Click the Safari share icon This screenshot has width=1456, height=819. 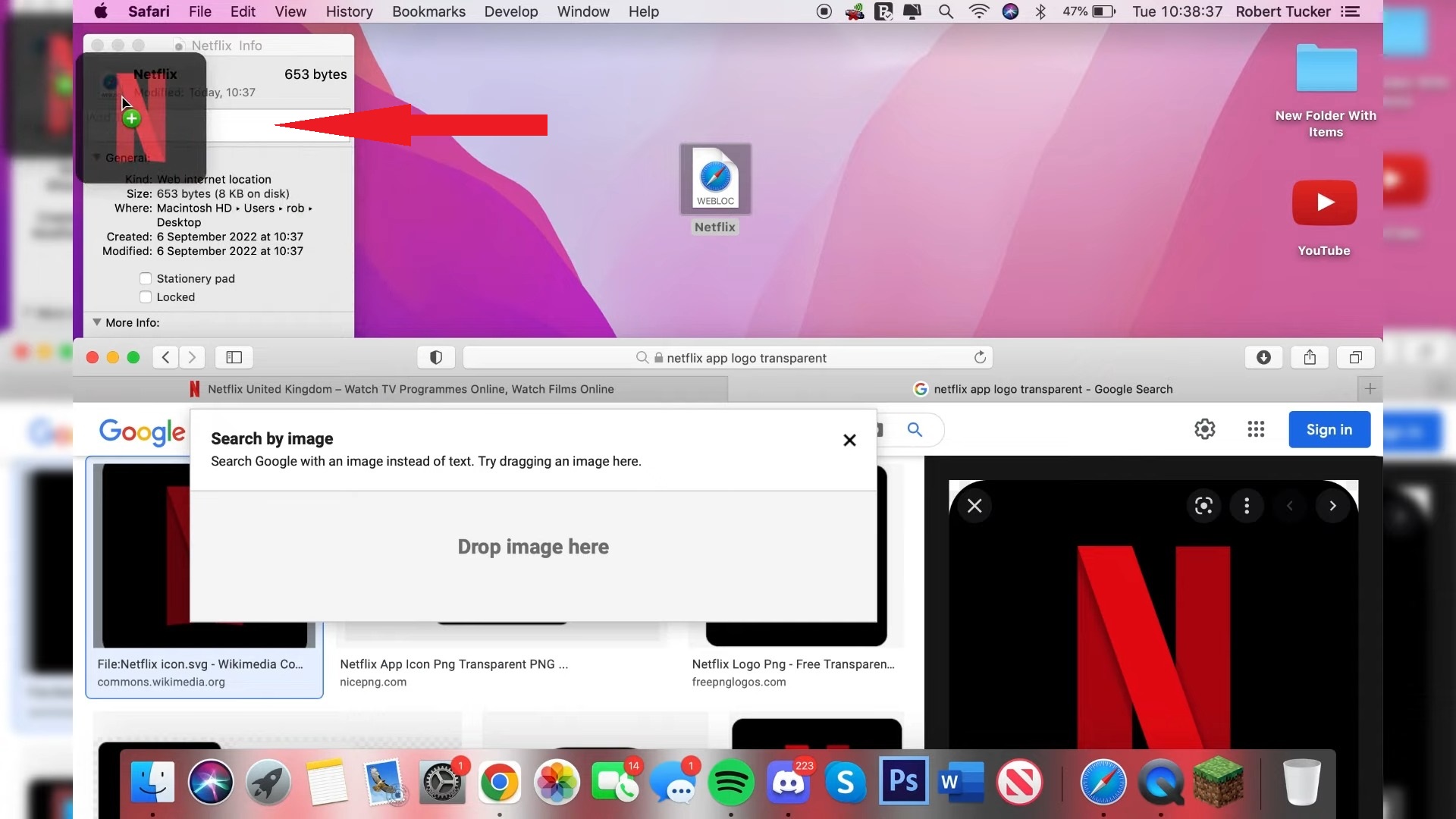1310,357
